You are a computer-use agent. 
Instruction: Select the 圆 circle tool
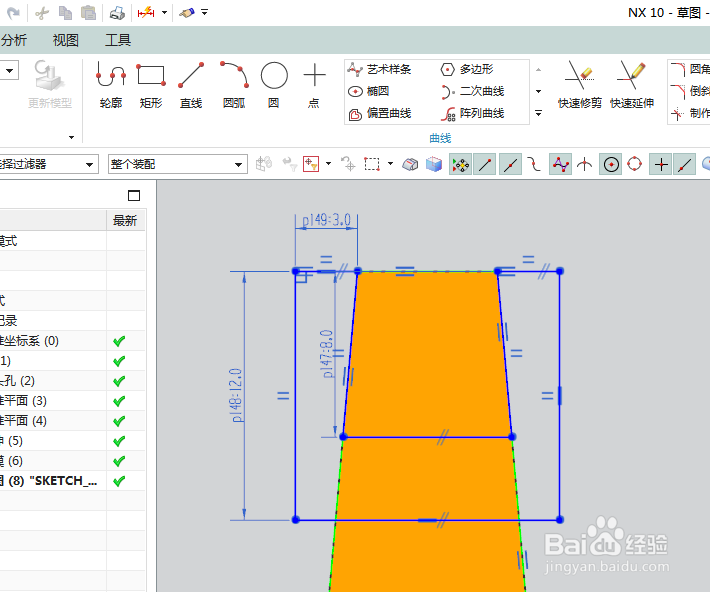coord(273,85)
